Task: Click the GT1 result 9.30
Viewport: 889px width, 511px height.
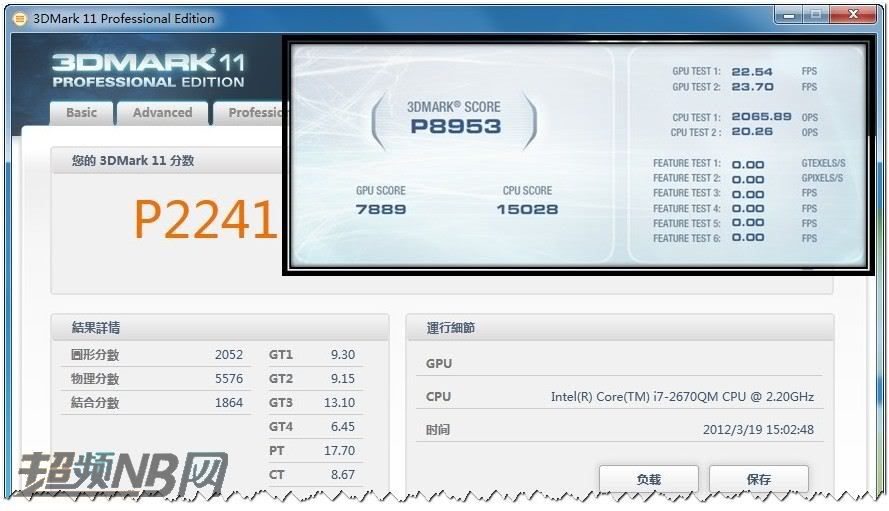Action: click(343, 354)
